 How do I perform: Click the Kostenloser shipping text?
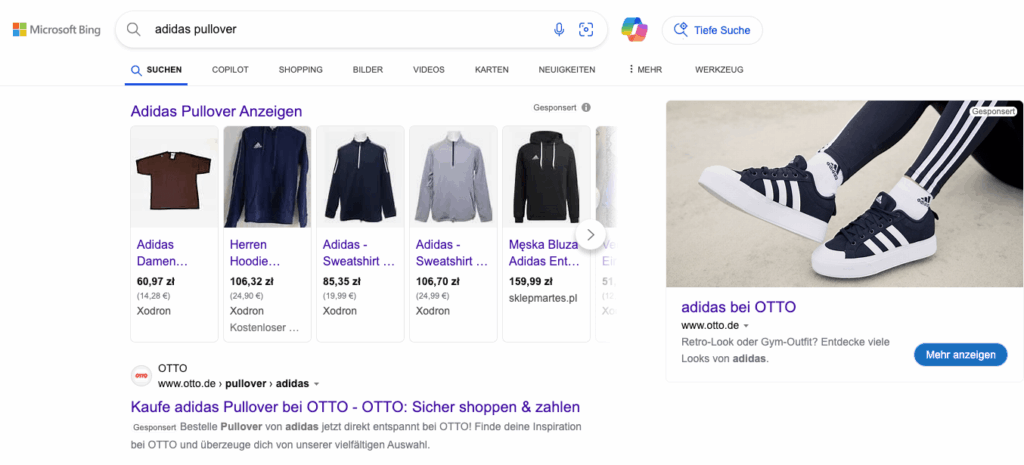tap(264, 327)
